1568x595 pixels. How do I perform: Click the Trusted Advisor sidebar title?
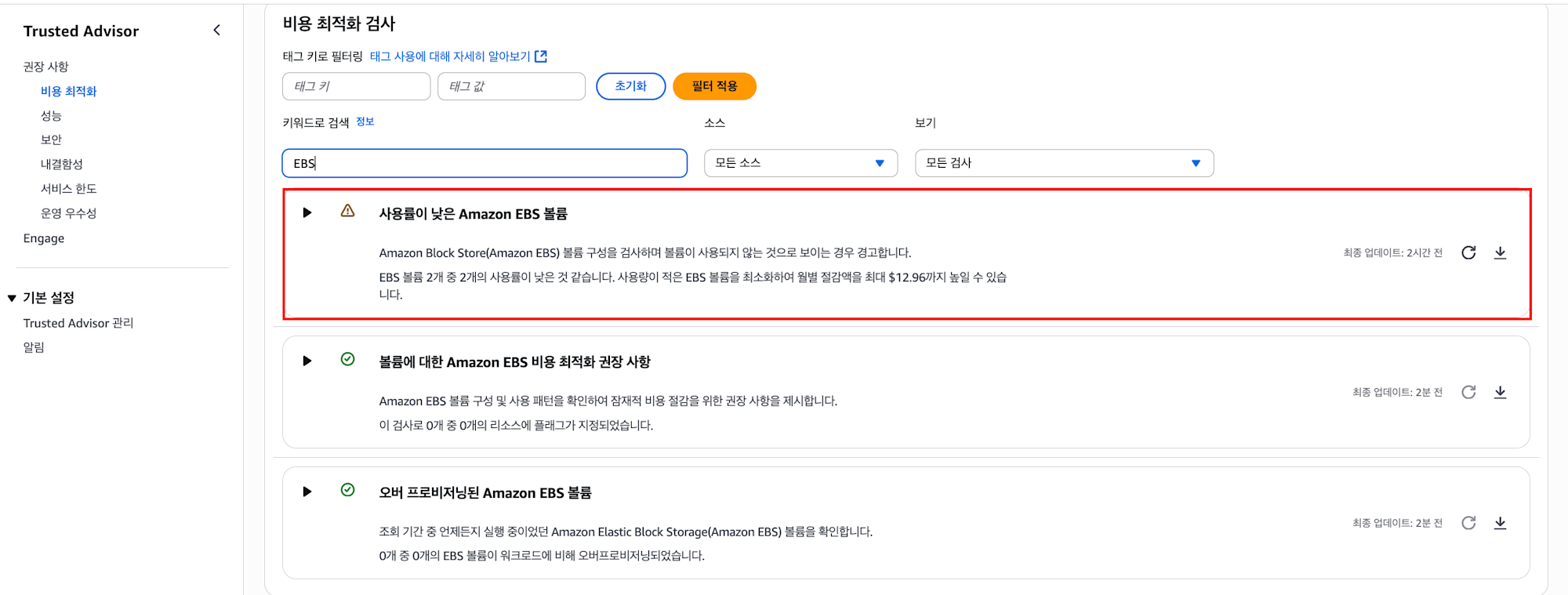tap(81, 31)
